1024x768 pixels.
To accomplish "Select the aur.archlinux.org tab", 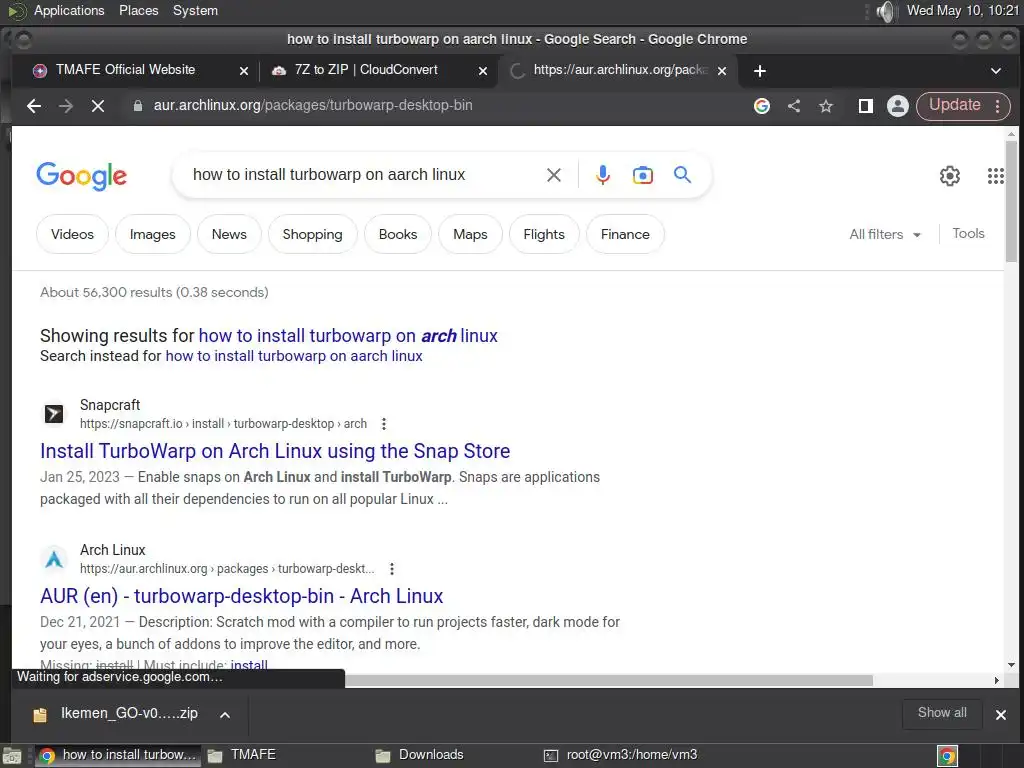I will (620, 70).
